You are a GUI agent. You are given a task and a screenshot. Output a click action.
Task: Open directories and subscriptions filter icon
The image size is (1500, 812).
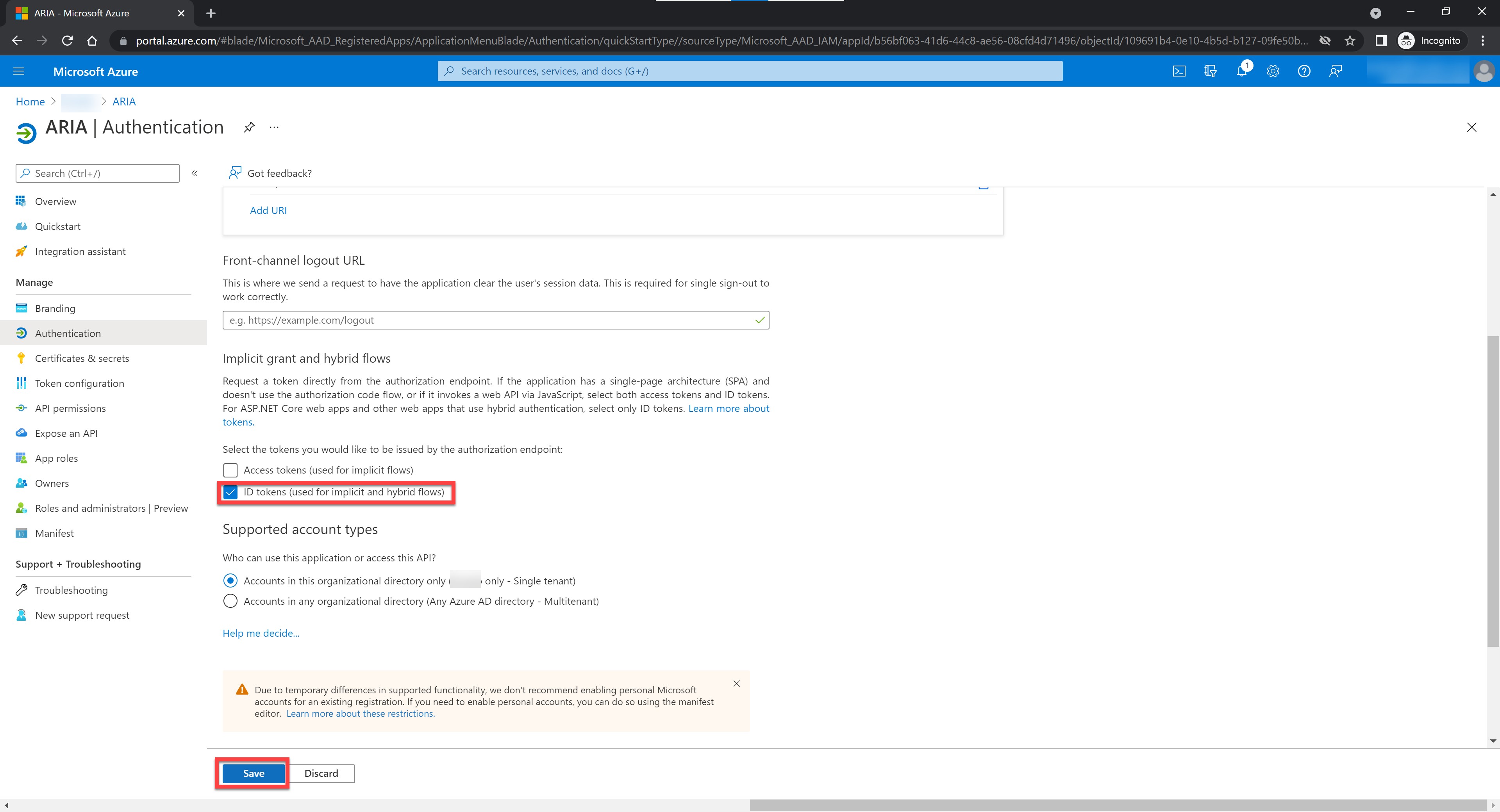[x=1210, y=71]
